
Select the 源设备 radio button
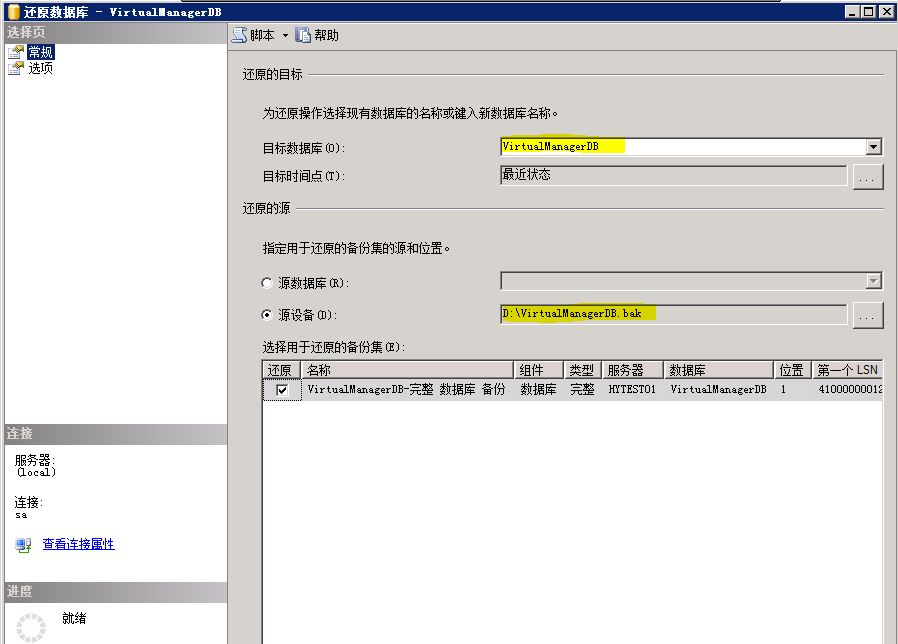click(x=267, y=315)
